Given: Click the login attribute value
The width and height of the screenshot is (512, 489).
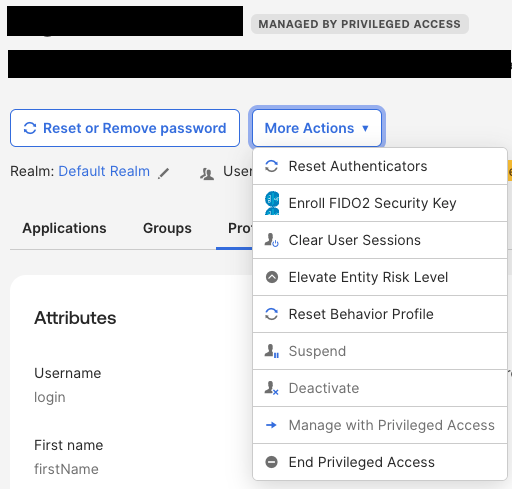Looking at the screenshot, I should click(50, 397).
